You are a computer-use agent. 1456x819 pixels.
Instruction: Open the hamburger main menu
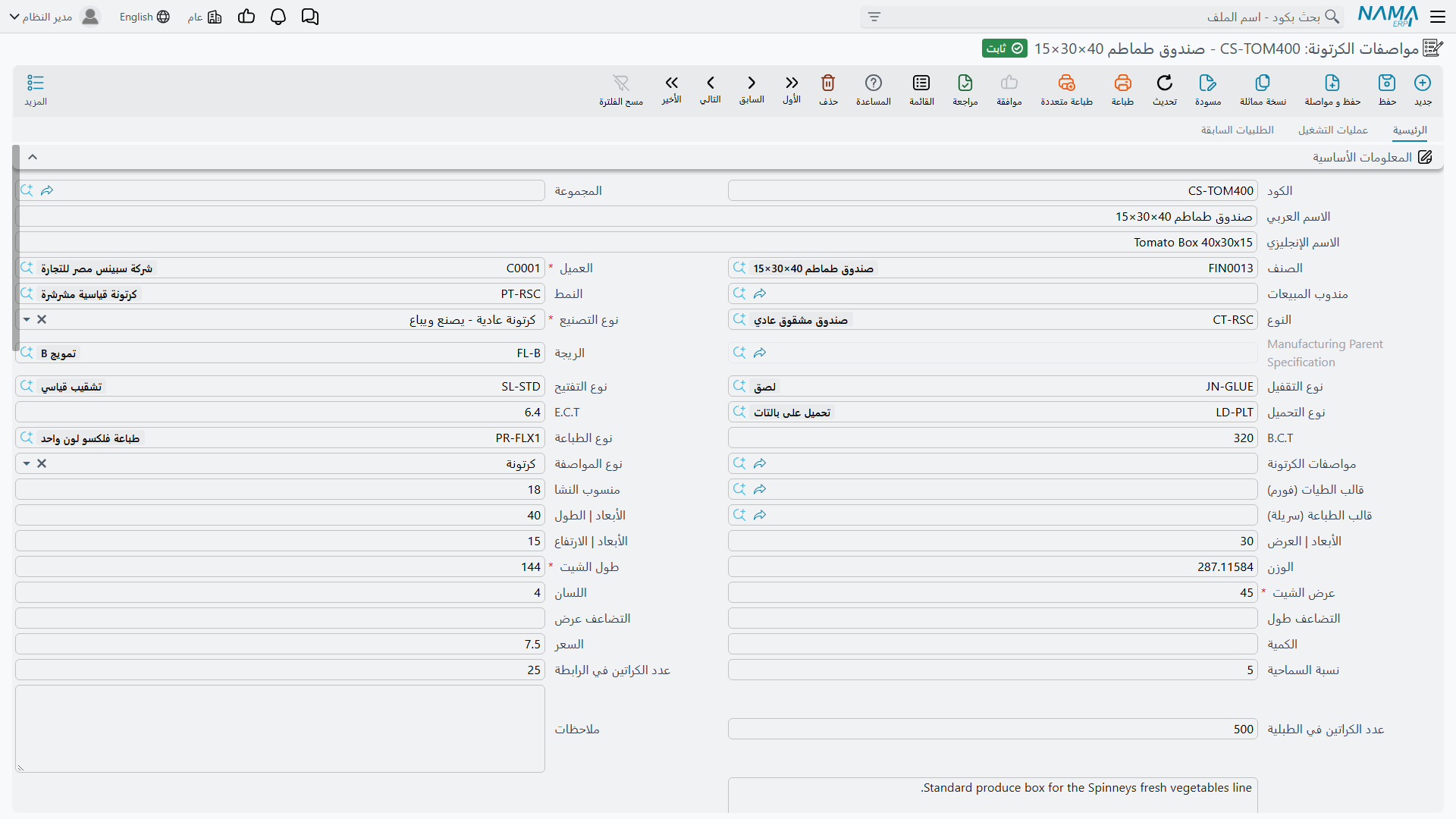1438,17
